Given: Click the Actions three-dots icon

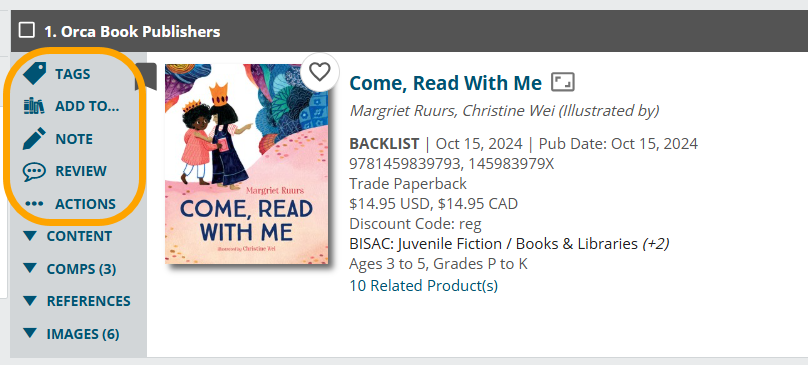Looking at the screenshot, I should point(35,204).
